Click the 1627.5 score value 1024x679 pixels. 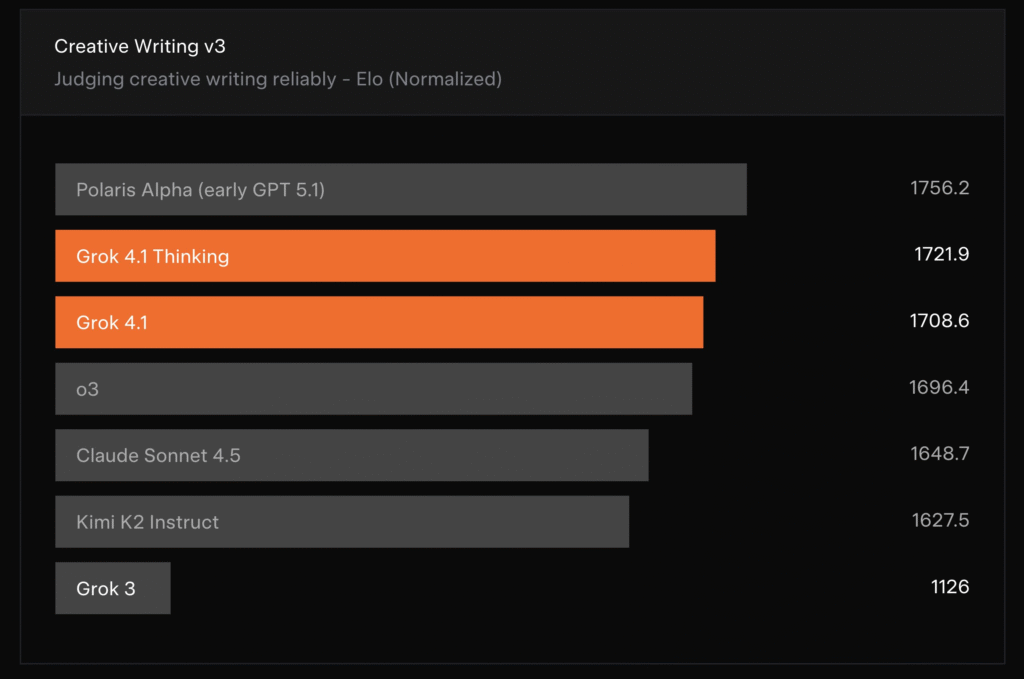click(940, 520)
